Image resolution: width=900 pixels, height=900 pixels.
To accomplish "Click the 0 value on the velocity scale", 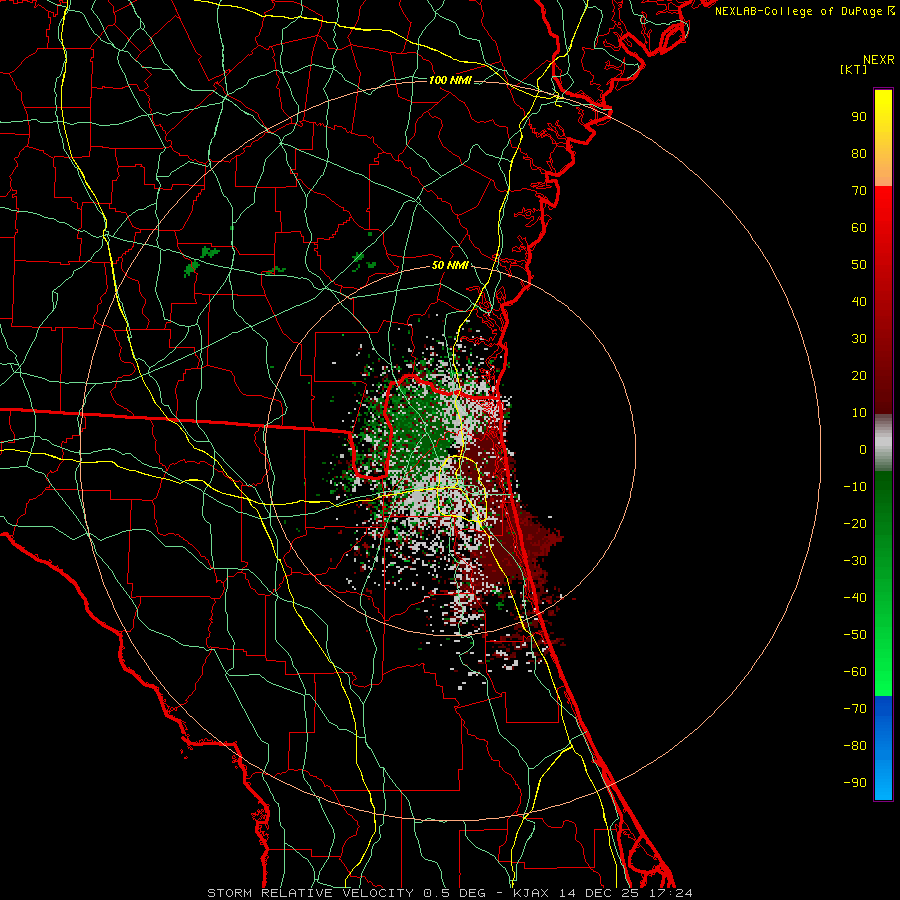I will pyautogui.click(x=863, y=450).
